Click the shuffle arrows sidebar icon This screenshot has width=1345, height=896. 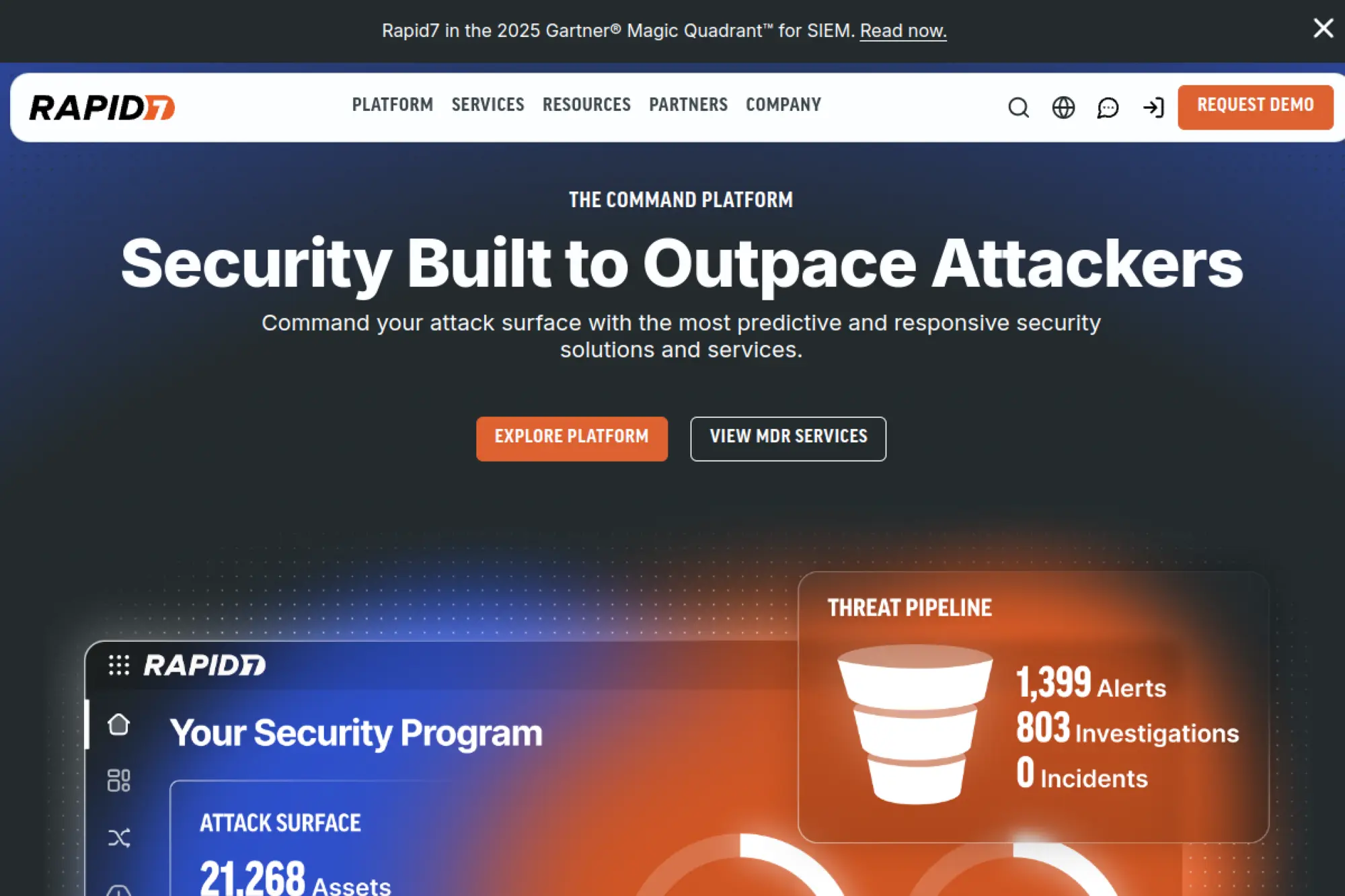click(x=119, y=838)
